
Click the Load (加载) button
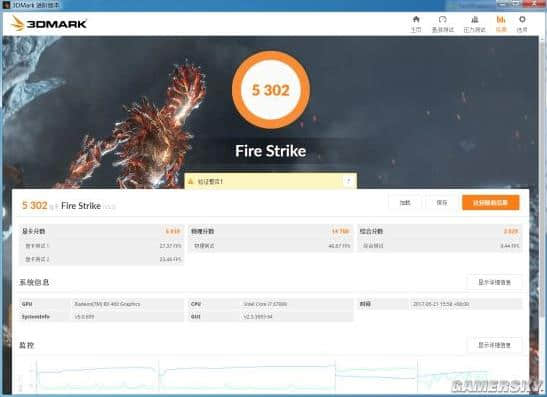405,203
